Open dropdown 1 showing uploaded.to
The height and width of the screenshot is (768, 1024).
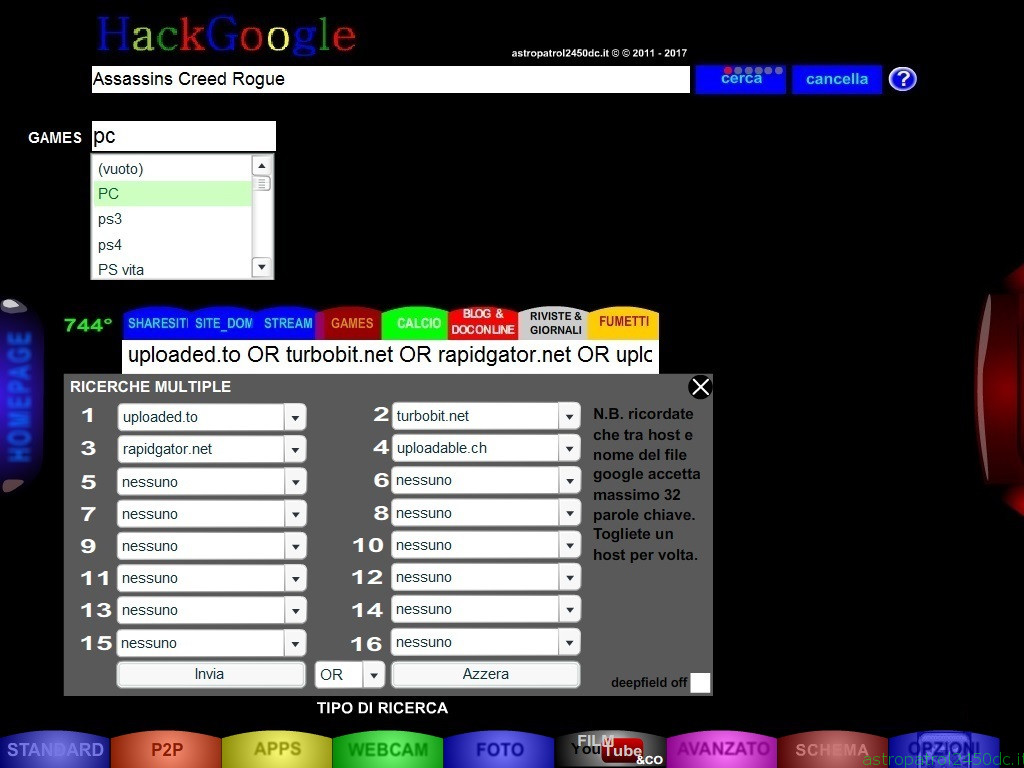coord(212,417)
